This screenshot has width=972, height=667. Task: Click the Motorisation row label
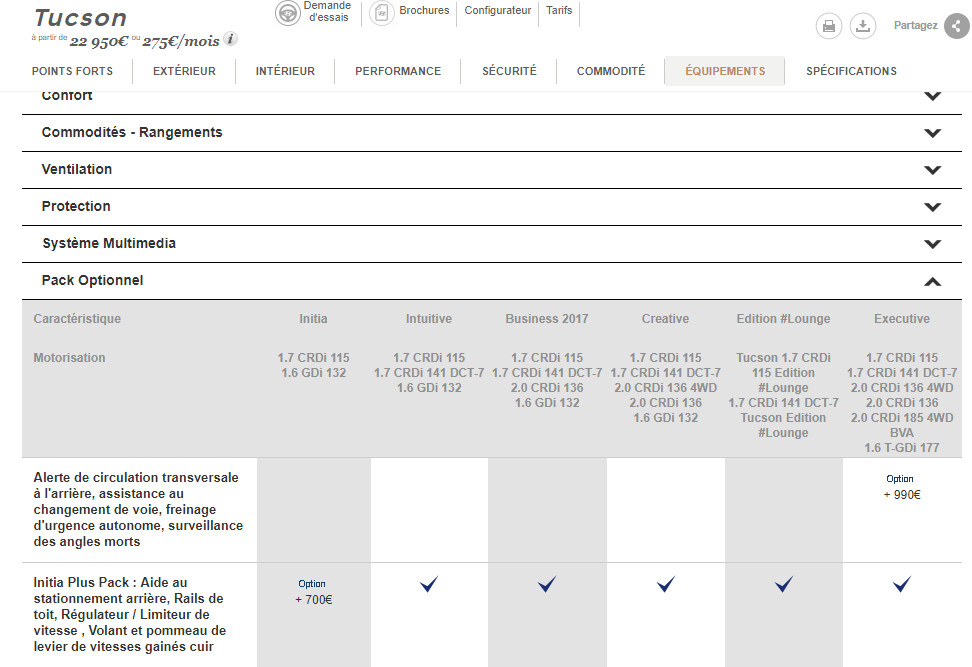click(69, 358)
